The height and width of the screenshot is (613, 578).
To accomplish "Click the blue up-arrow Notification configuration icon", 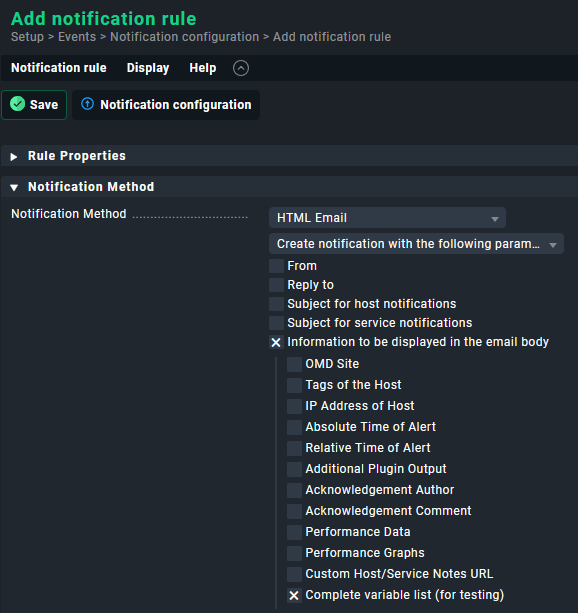I will pyautogui.click(x=87, y=104).
